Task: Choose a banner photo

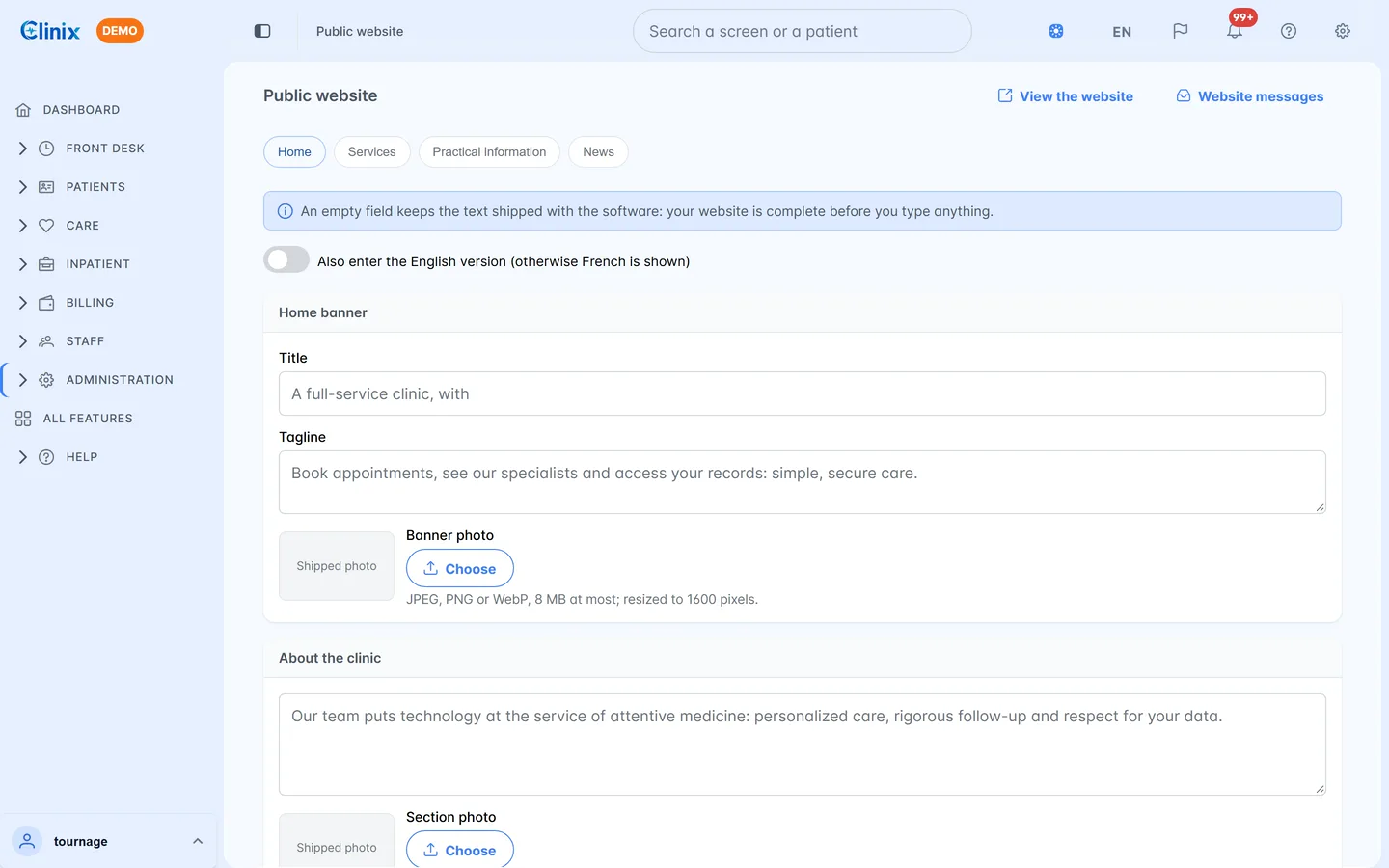Action: point(459,569)
